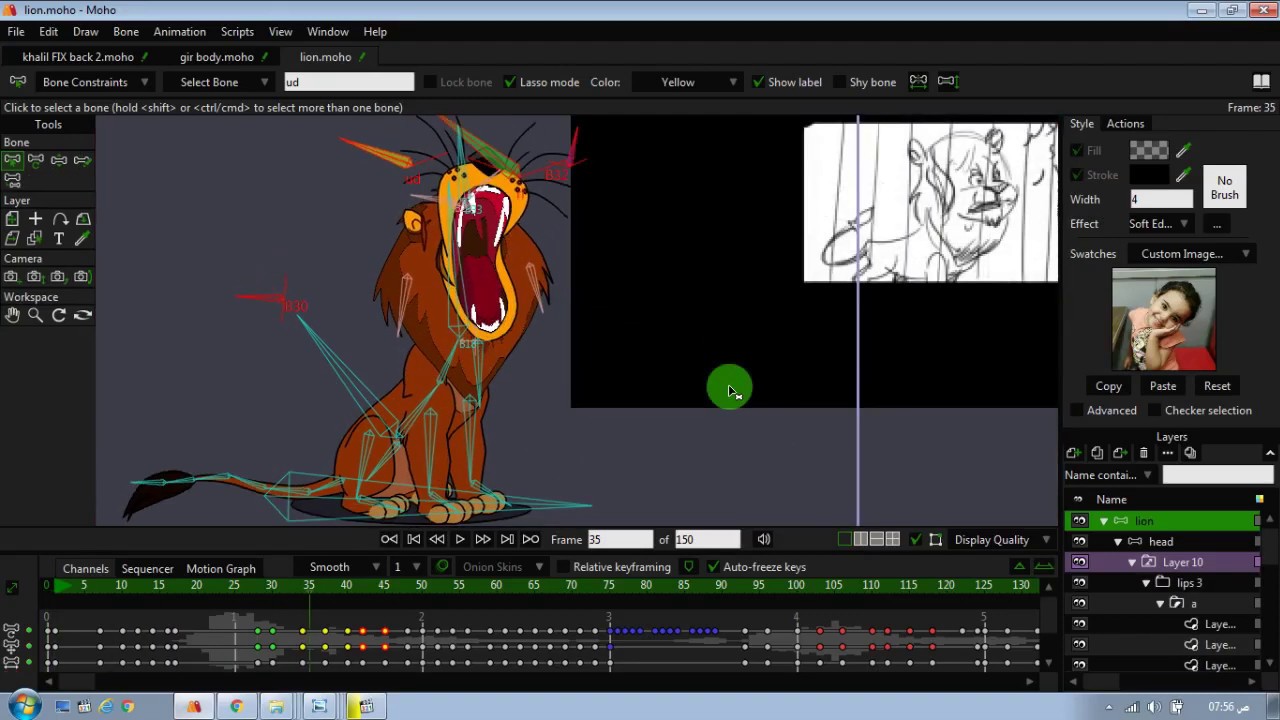Click the Delete Layer trash icon
The width and height of the screenshot is (1280, 720).
click(x=1144, y=453)
